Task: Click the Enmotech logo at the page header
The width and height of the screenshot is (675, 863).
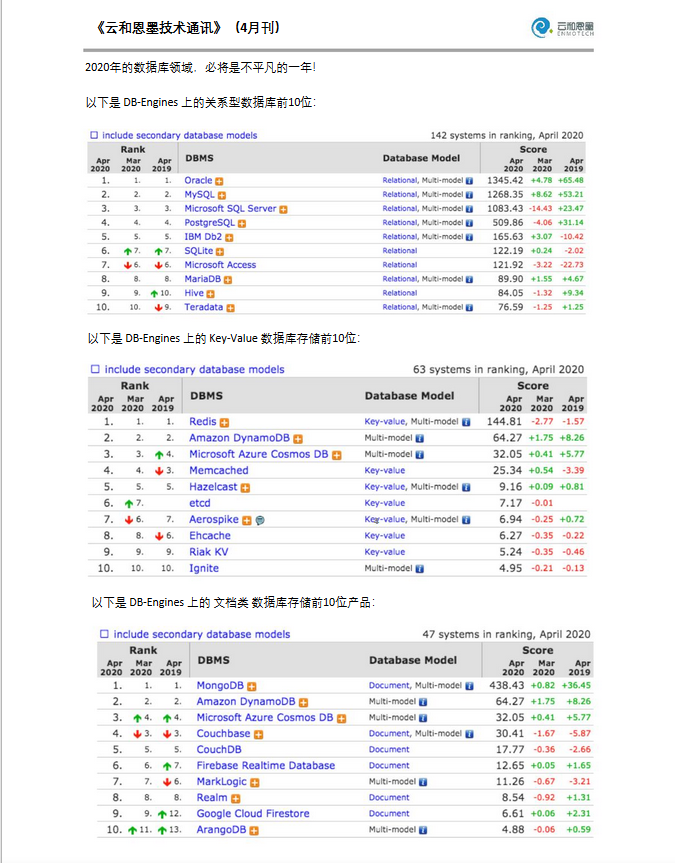Action: 562,27
